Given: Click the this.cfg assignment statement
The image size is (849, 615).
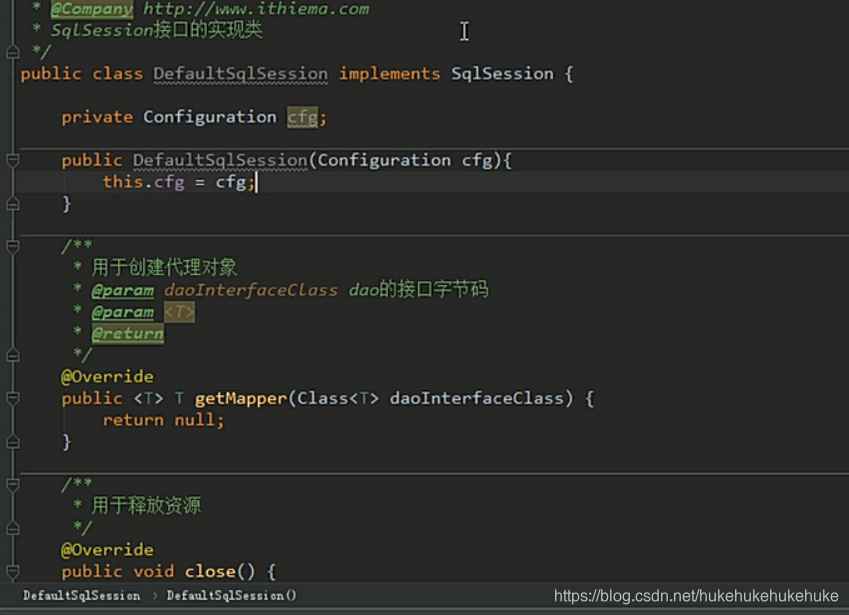Looking at the screenshot, I should point(179,182).
